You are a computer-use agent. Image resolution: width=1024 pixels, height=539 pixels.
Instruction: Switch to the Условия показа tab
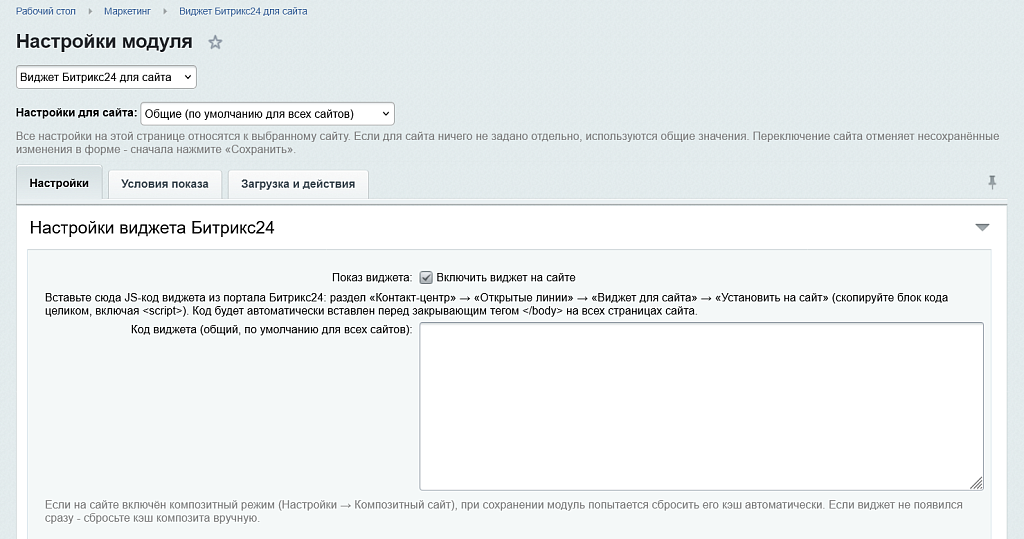coord(165,184)
